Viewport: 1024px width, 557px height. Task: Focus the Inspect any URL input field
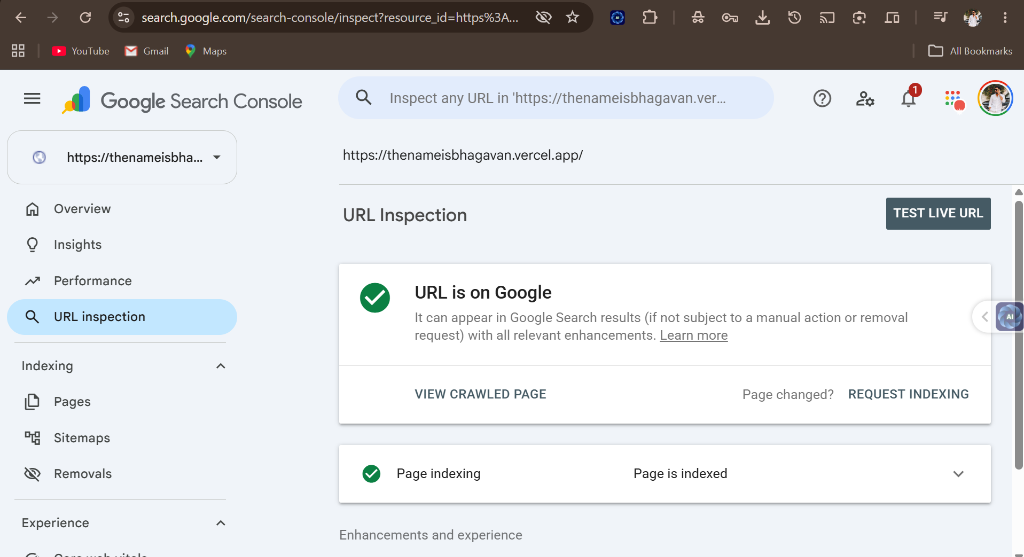click(557, 98)
